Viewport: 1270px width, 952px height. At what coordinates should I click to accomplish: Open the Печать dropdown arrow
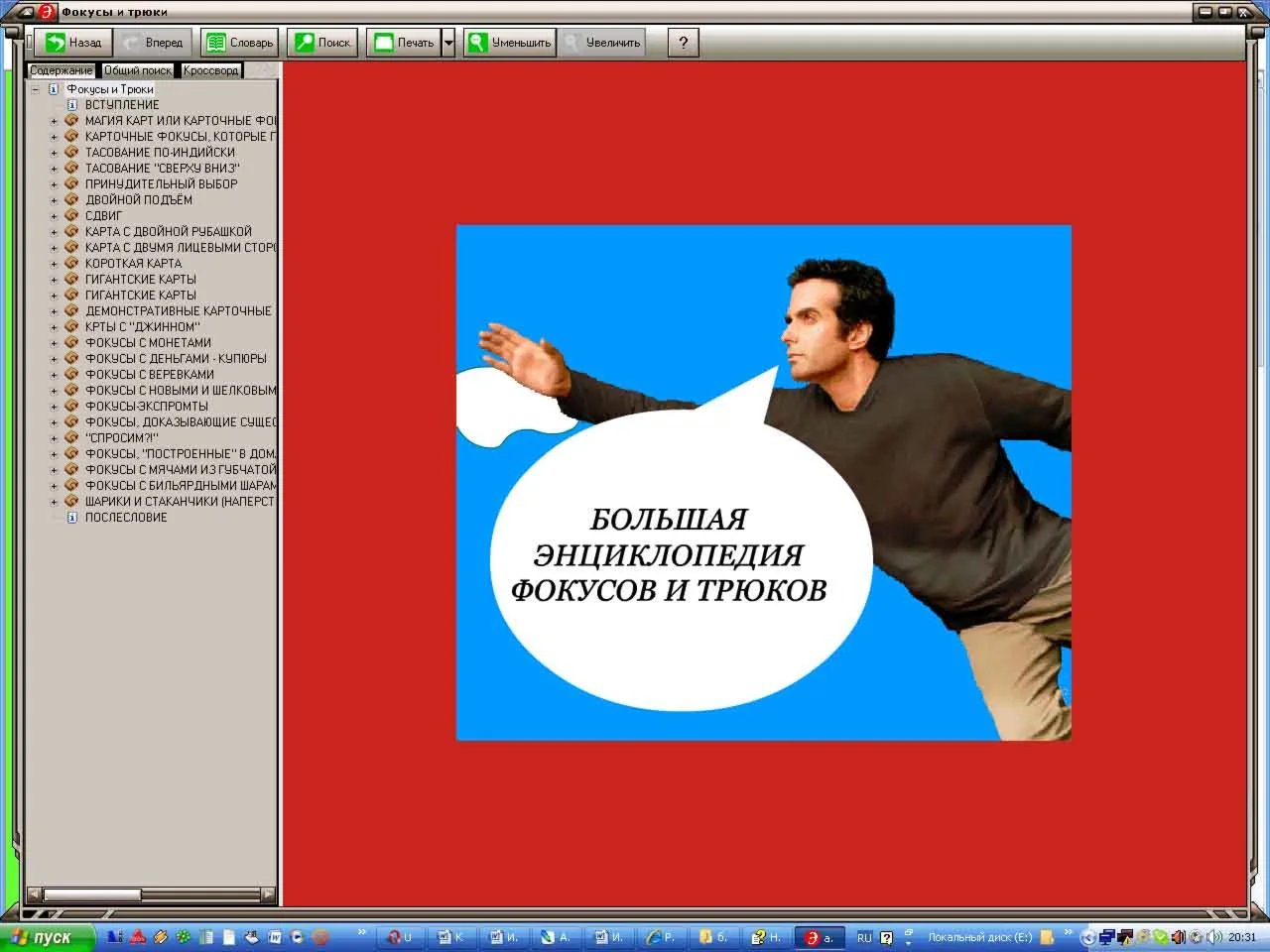click(x=448, y=42)
